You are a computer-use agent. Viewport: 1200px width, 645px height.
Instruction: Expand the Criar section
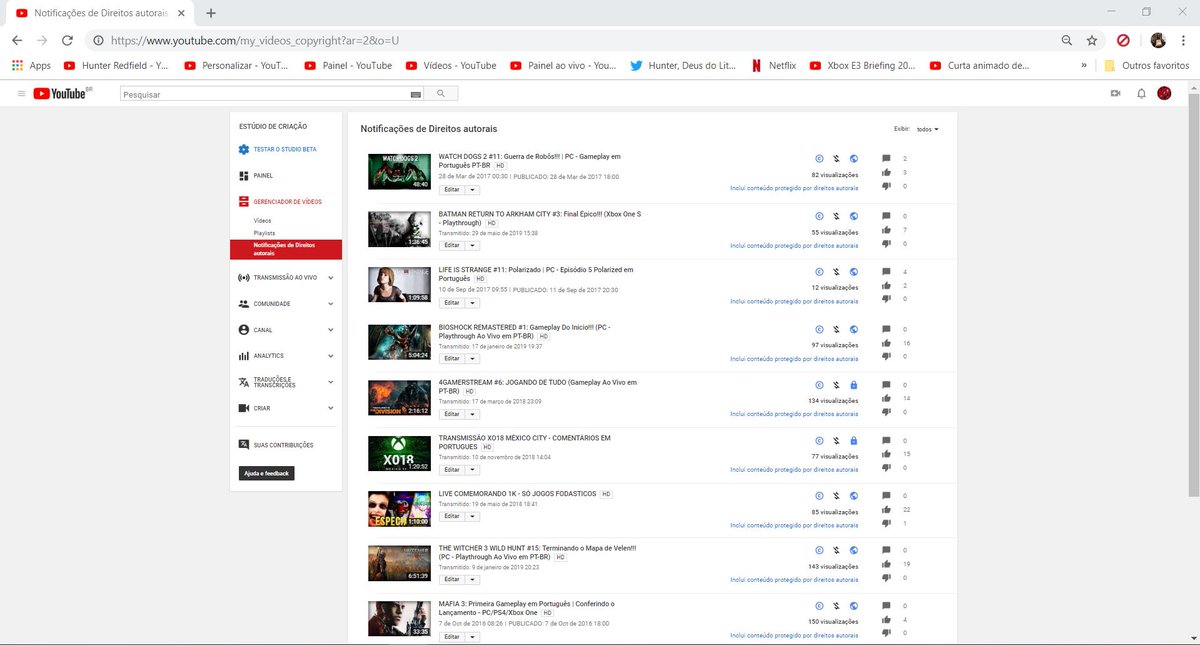330,408
